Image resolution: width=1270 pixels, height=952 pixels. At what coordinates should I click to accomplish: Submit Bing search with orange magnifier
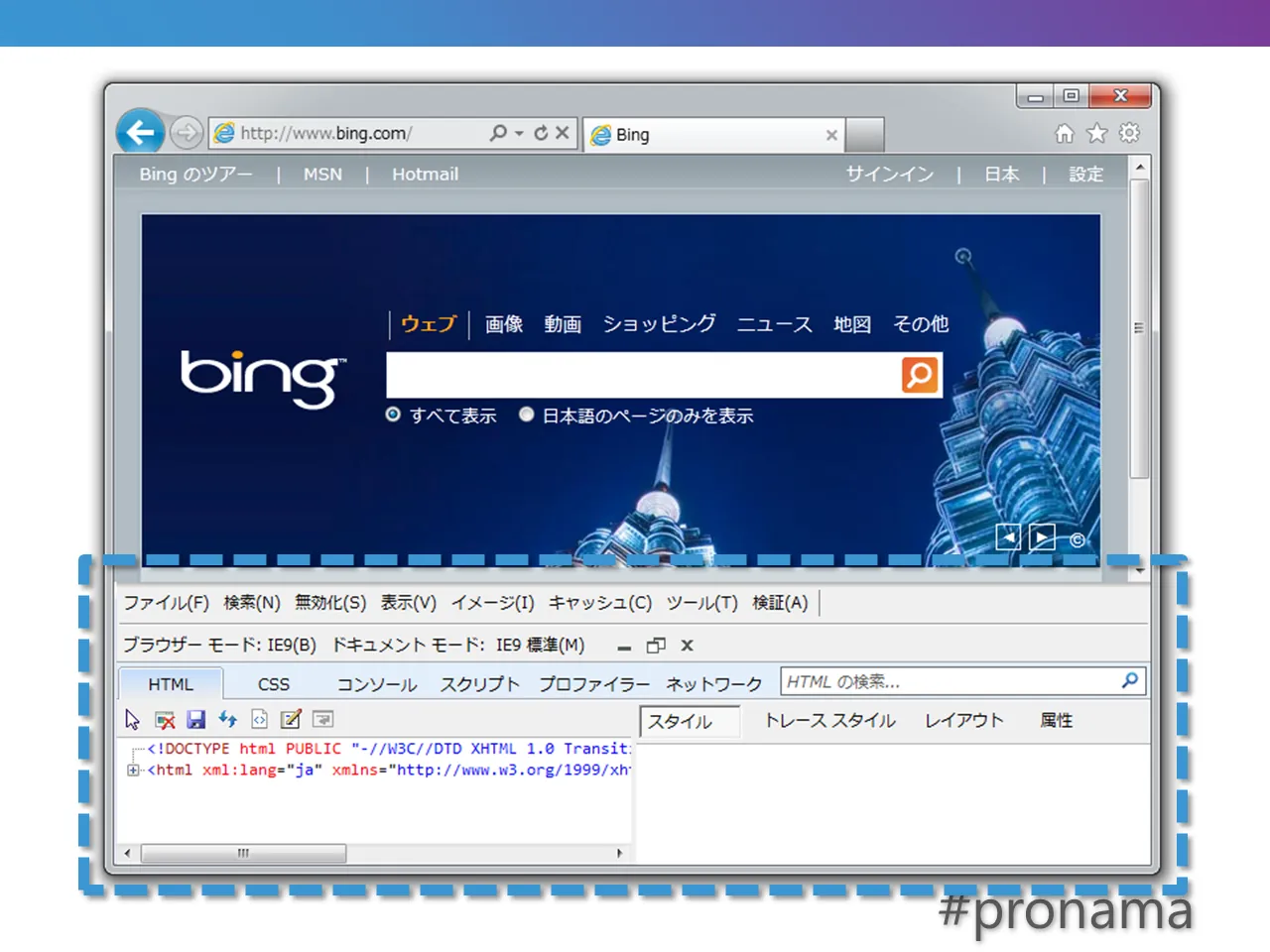(920, 375)
